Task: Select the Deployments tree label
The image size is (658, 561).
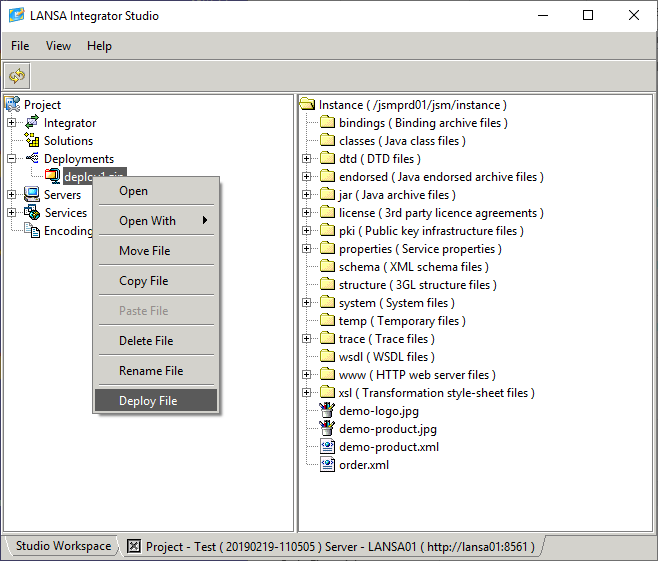Action: (x=79, y=159)
